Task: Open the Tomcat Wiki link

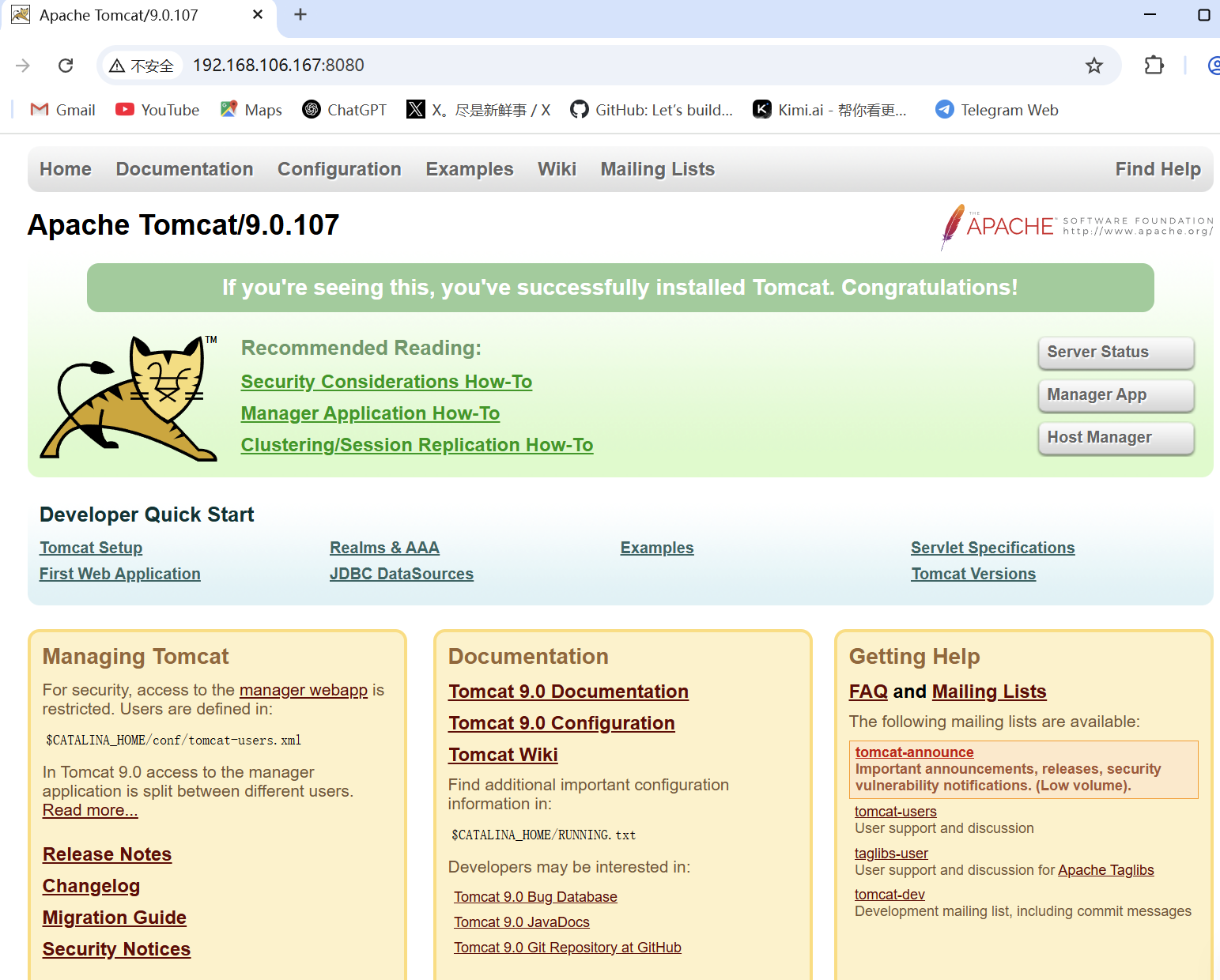Action: (503, 755)
